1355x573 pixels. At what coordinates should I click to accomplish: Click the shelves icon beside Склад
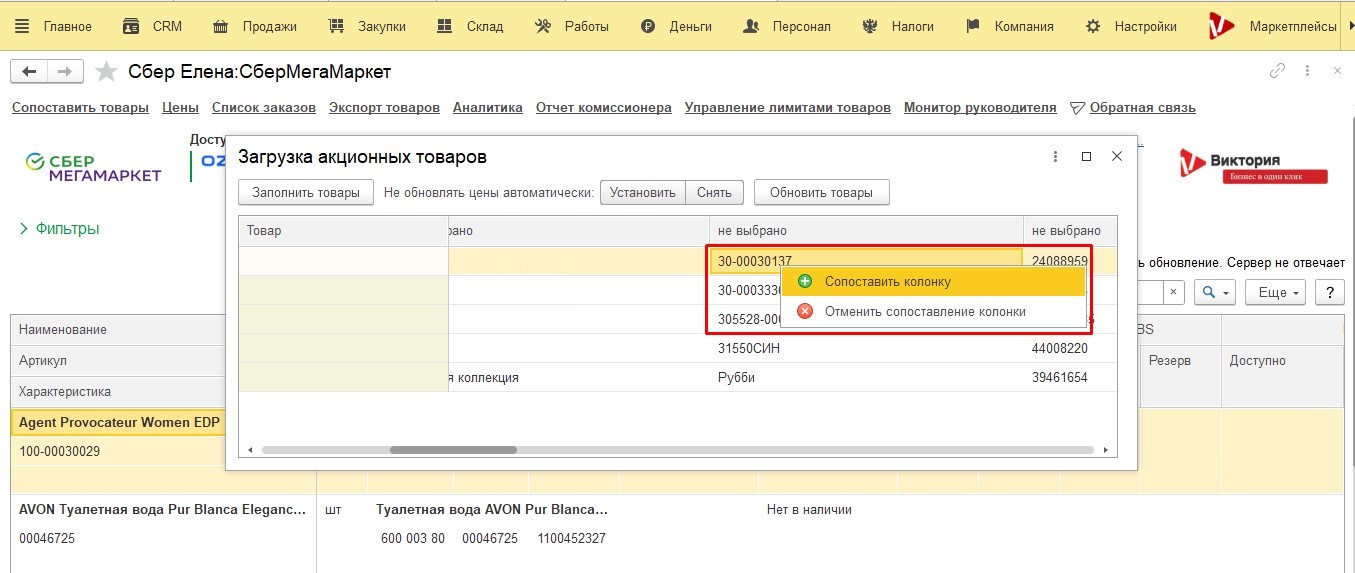pos(445,27)
